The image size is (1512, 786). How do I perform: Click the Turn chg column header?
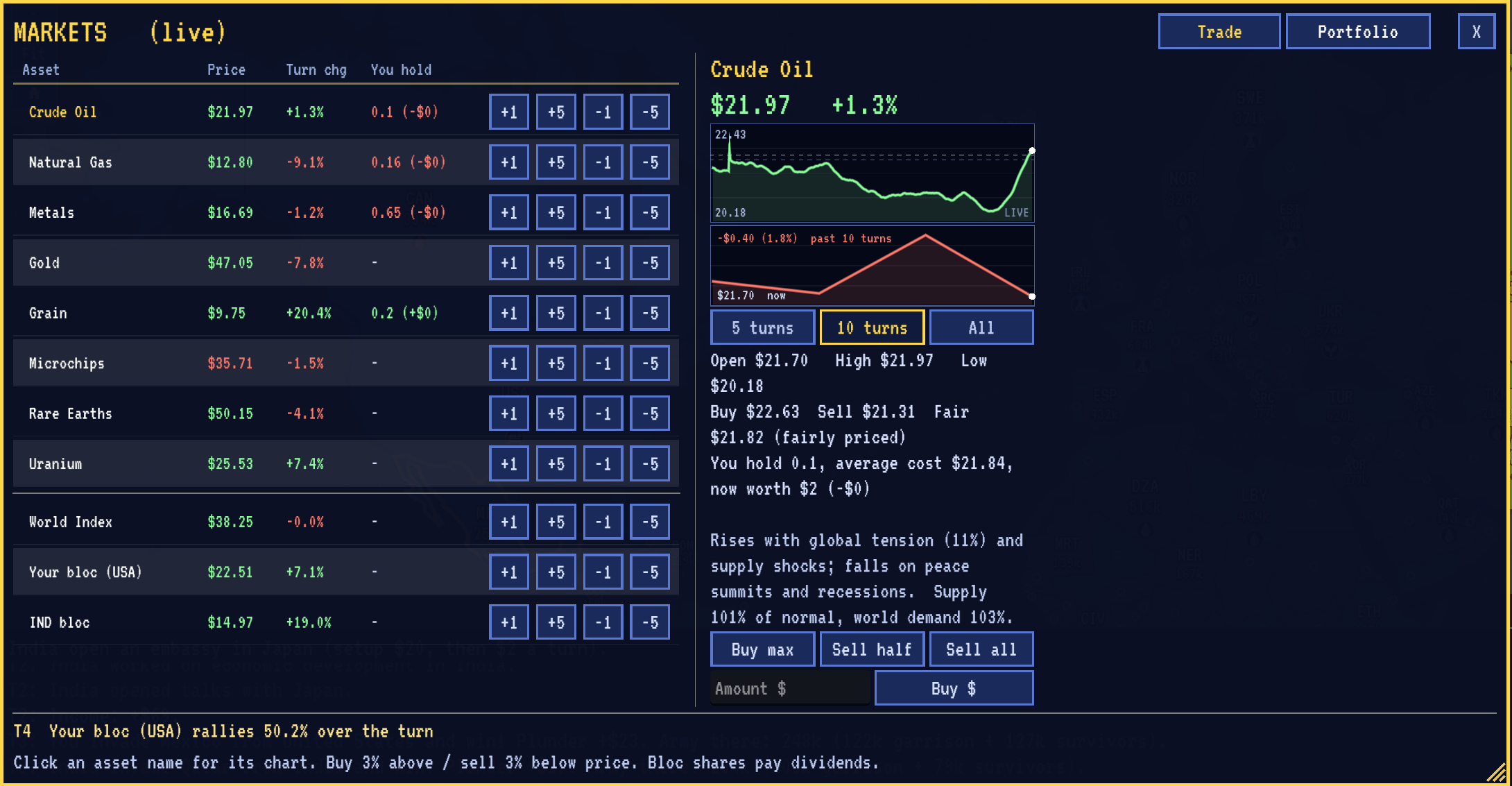pos(316,69)
